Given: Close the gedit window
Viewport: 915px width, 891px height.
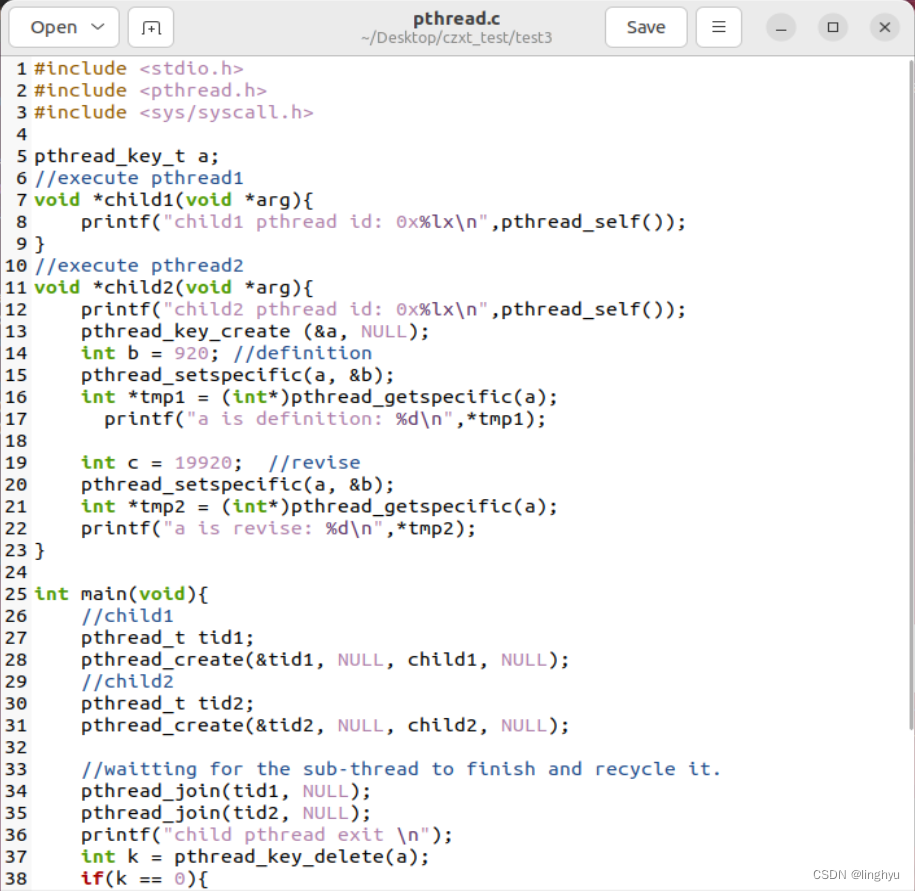Looking at the screenshot, I should click(885, 27).
